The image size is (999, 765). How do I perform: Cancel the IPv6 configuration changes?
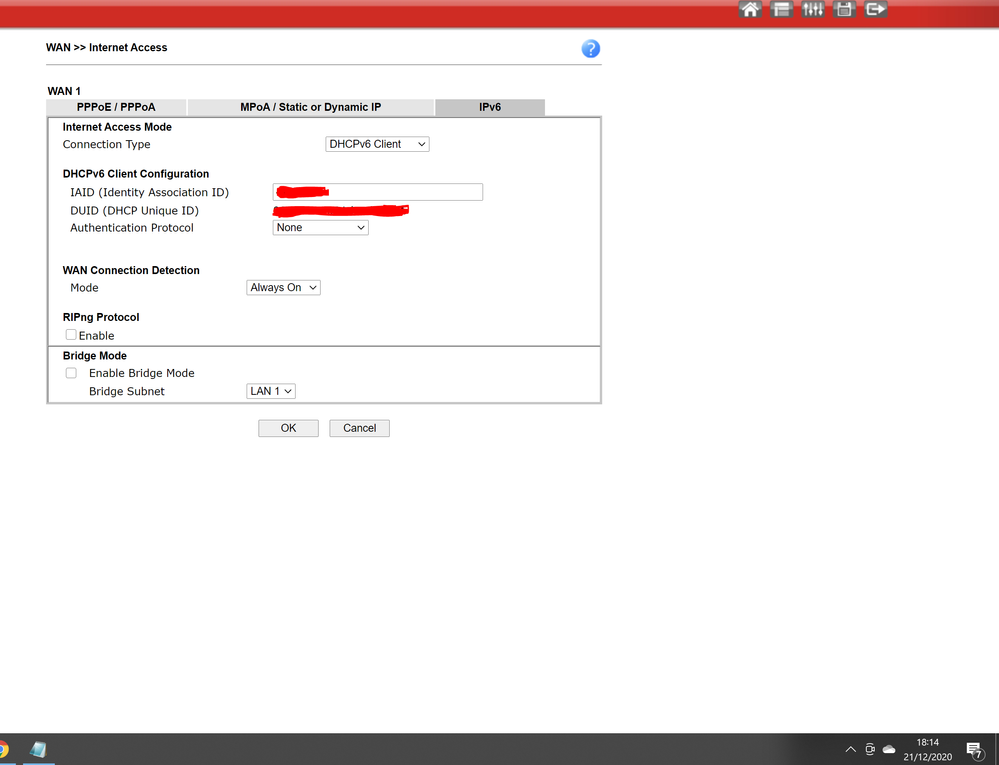click(359, 428)
